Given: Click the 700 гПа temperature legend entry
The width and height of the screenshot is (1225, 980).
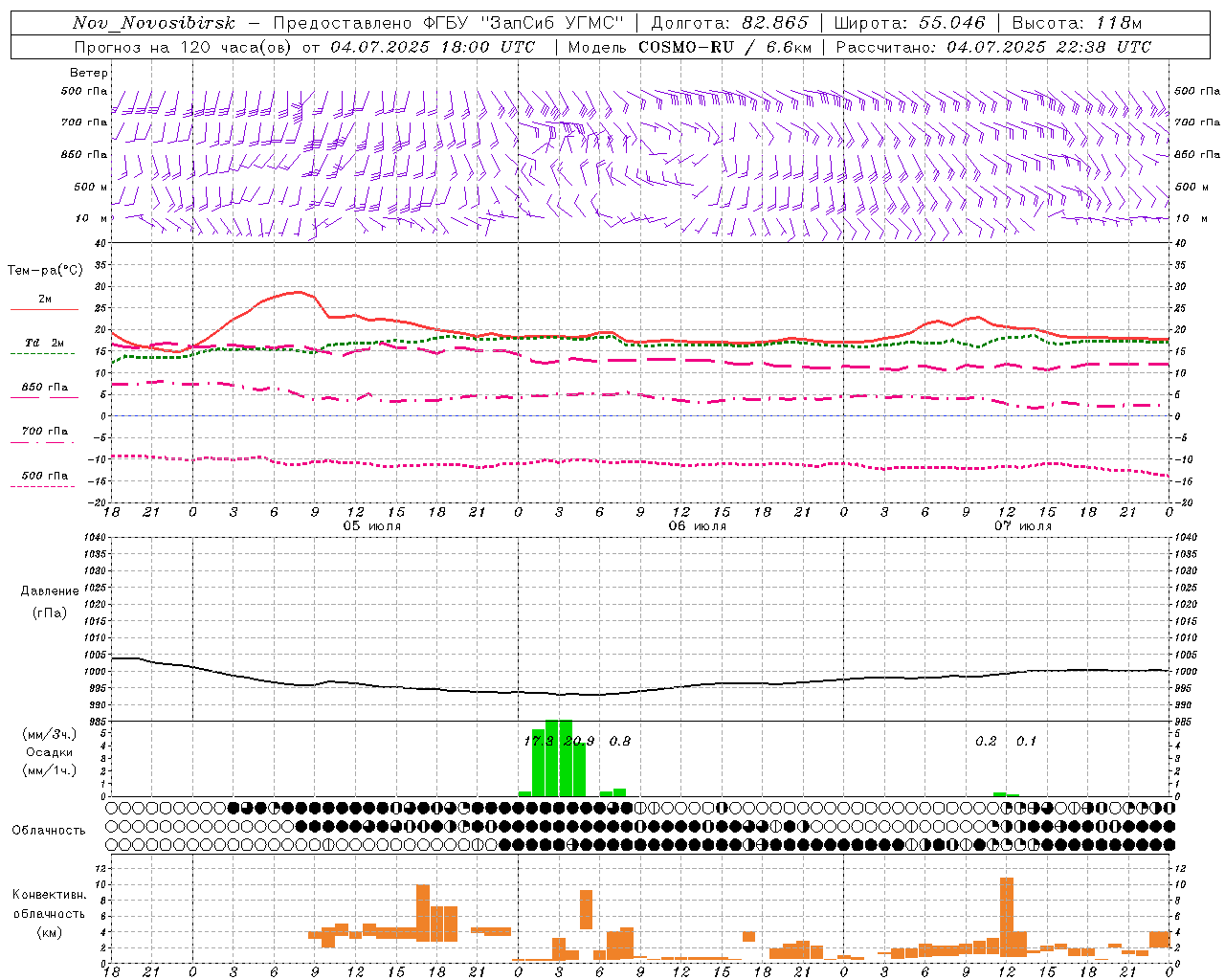Looking at the screenshot, I should [45, 432].
